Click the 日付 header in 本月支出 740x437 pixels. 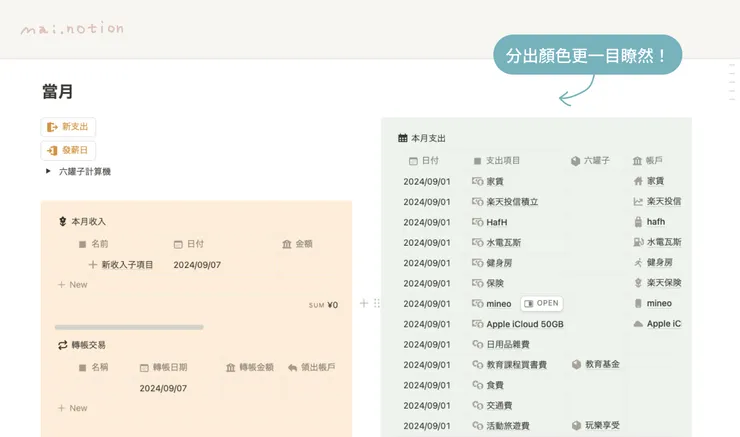tap(424, 161)
